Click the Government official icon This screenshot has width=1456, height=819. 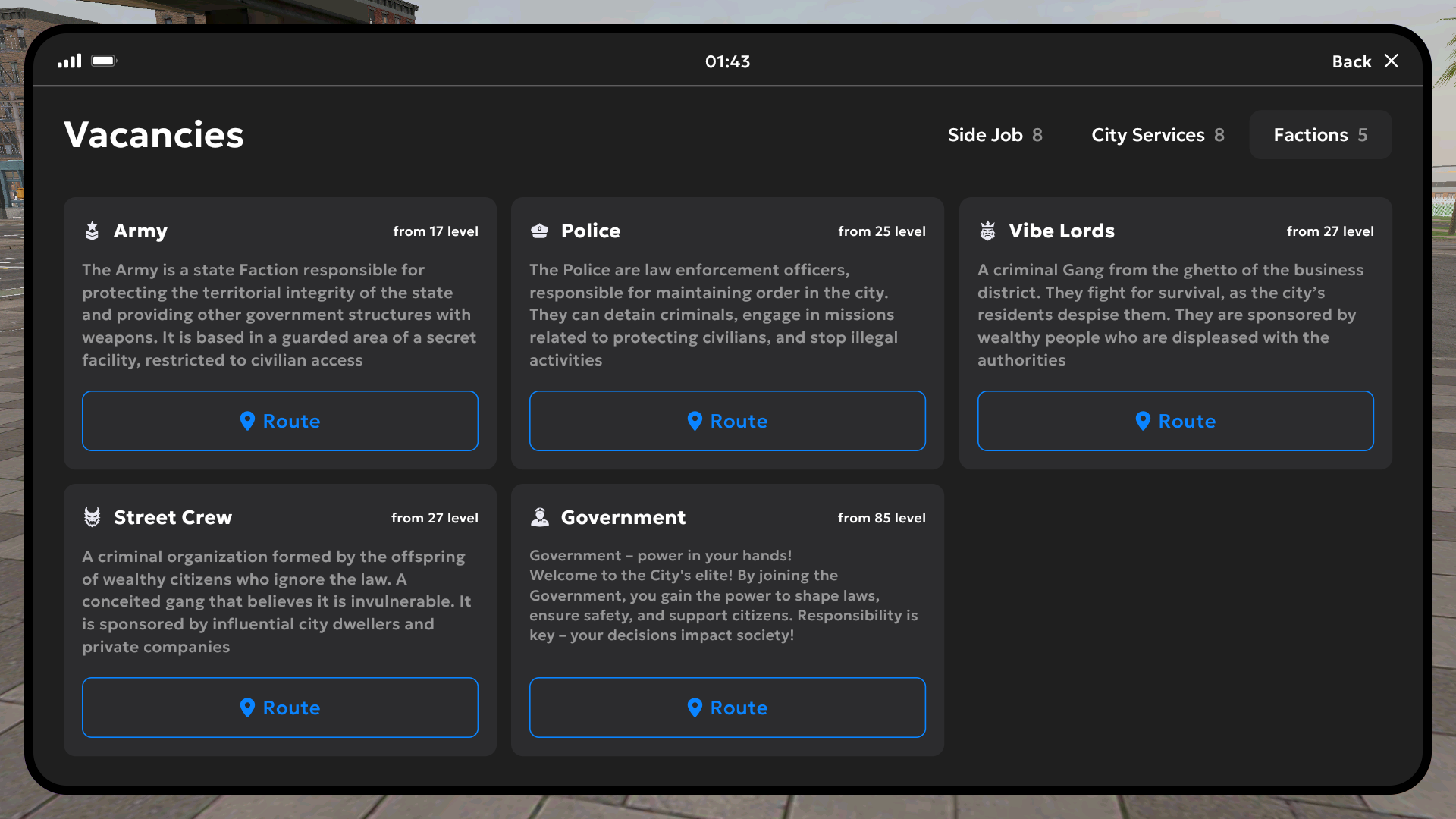pos(539,517)
